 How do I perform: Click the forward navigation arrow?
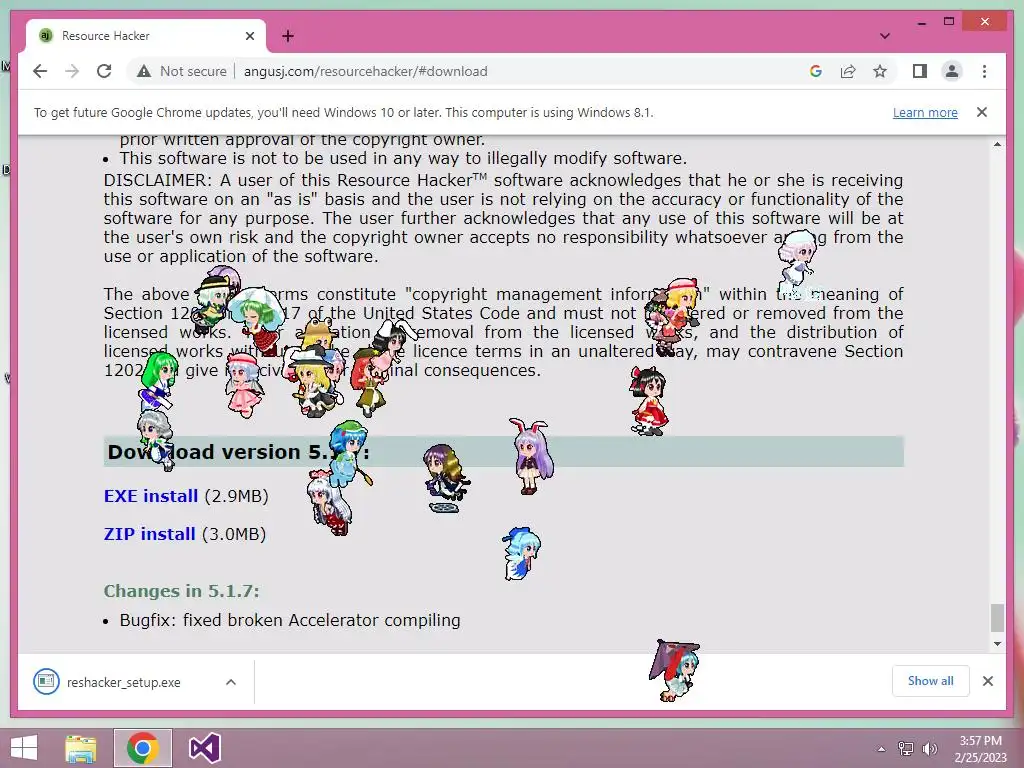click(x=72, y=71)
